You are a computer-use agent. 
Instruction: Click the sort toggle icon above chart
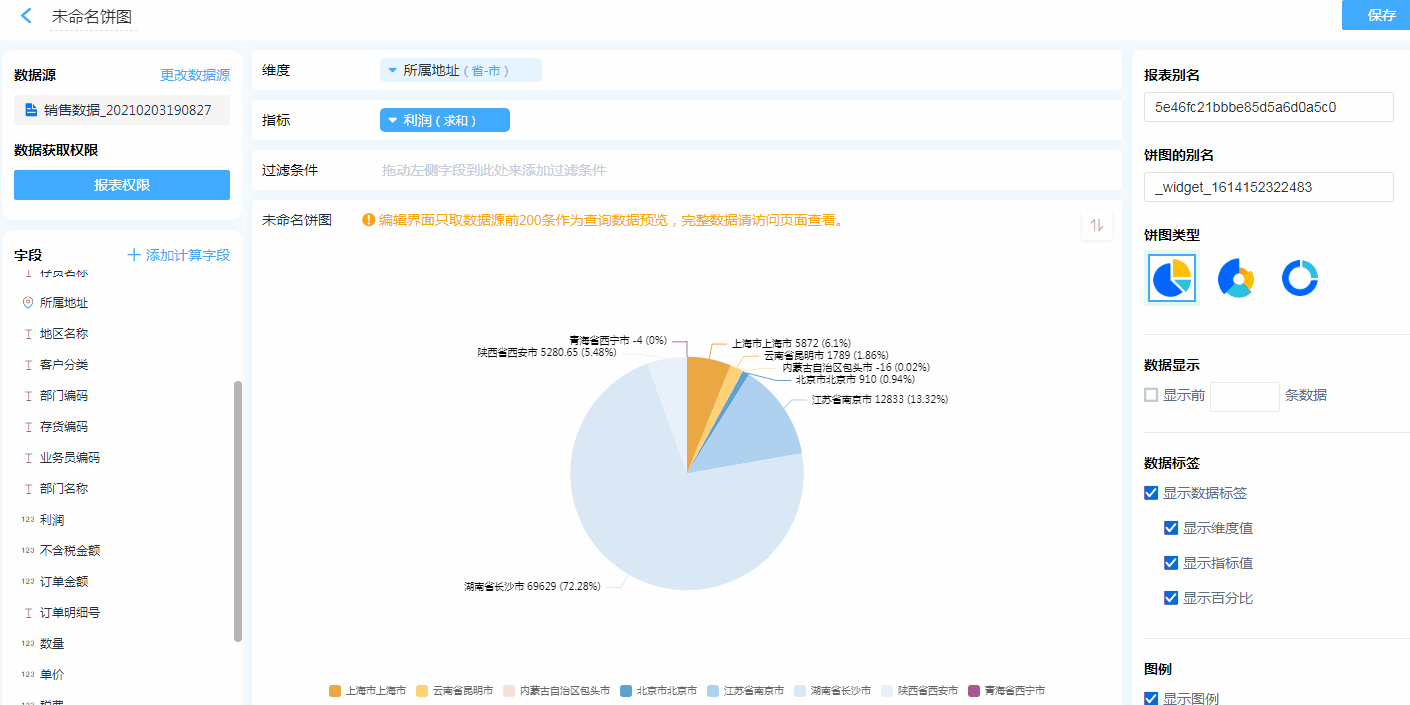[1097, 225]
